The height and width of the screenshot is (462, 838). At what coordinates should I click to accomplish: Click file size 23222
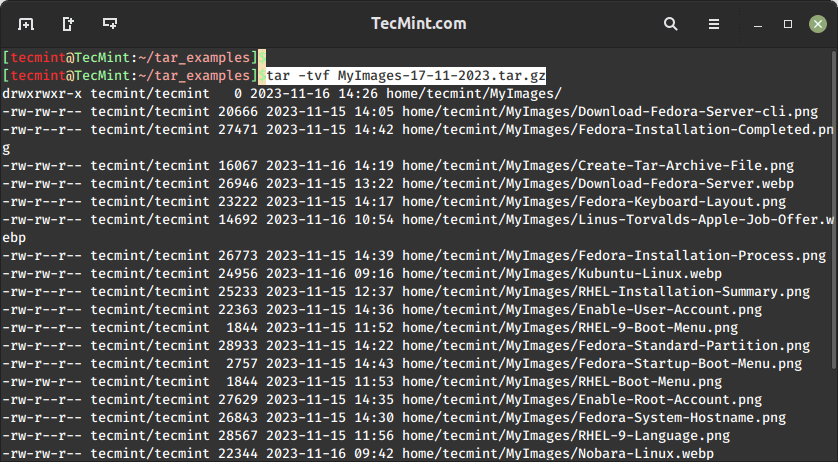pyautogui.click(x=238, y=202)
